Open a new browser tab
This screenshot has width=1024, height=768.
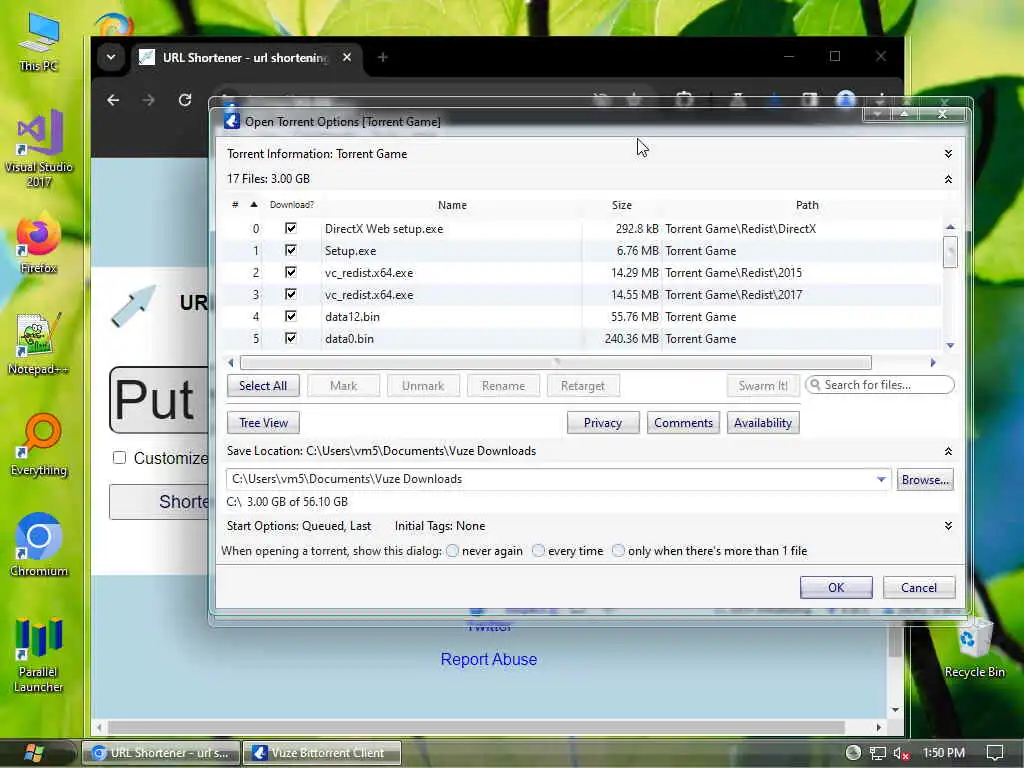(383, 57)
